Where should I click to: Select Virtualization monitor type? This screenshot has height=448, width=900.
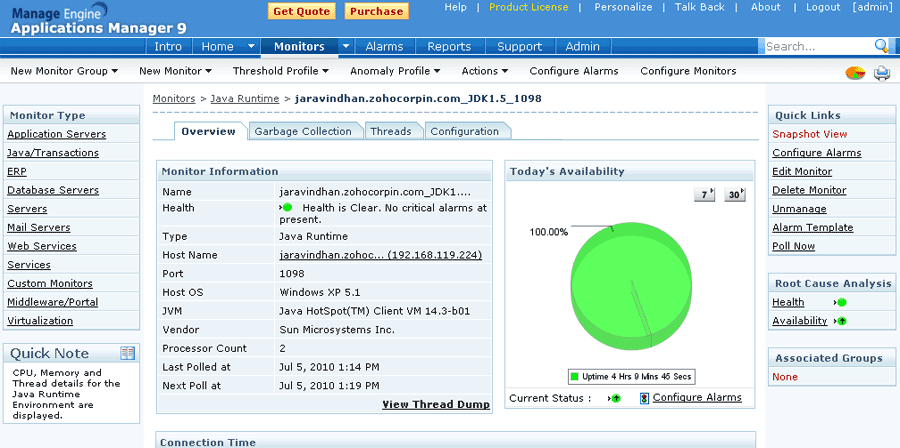40,321
